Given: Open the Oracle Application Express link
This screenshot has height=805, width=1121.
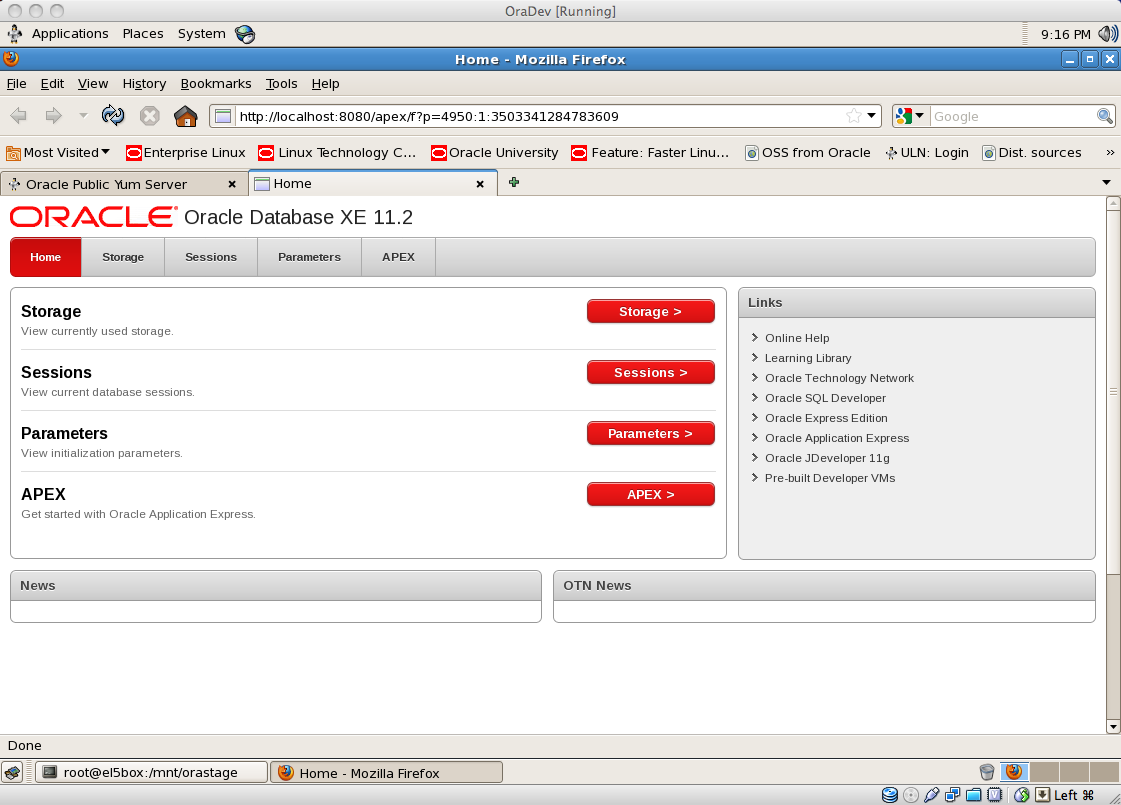Looking at the screenshot, I should pyautogui.click(x=836, y=438).
